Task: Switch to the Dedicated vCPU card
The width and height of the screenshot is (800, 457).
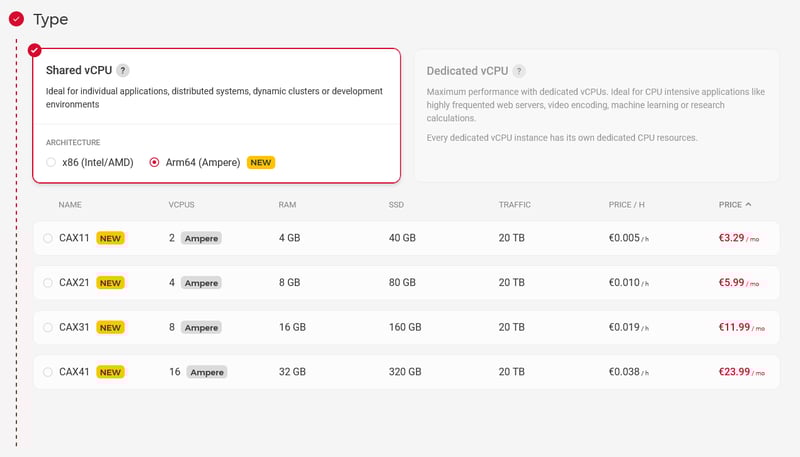Action: pos(596,115)
